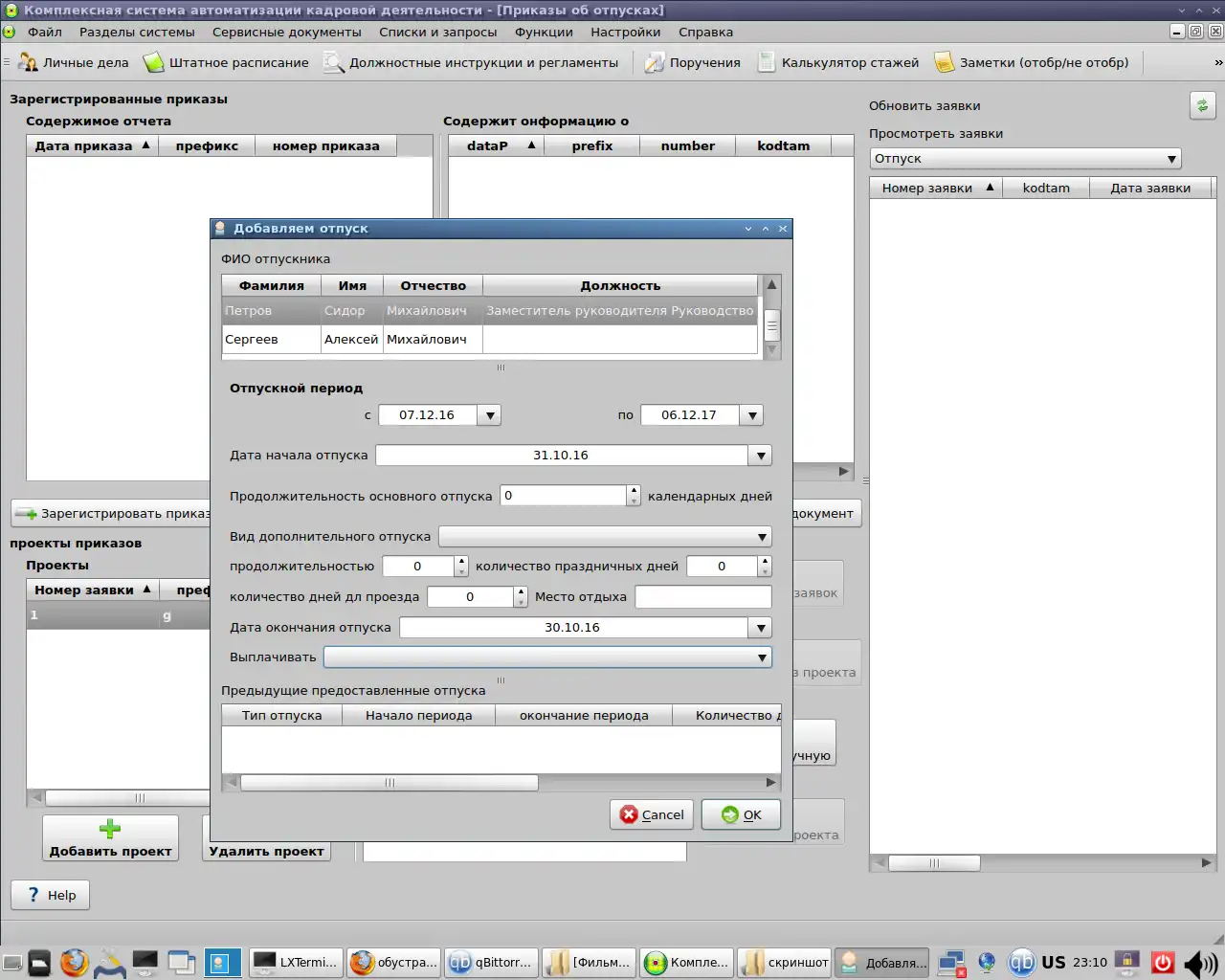
Task: Click the green refresh icon beside Обновить заявки
Action: coord(1203,105)
